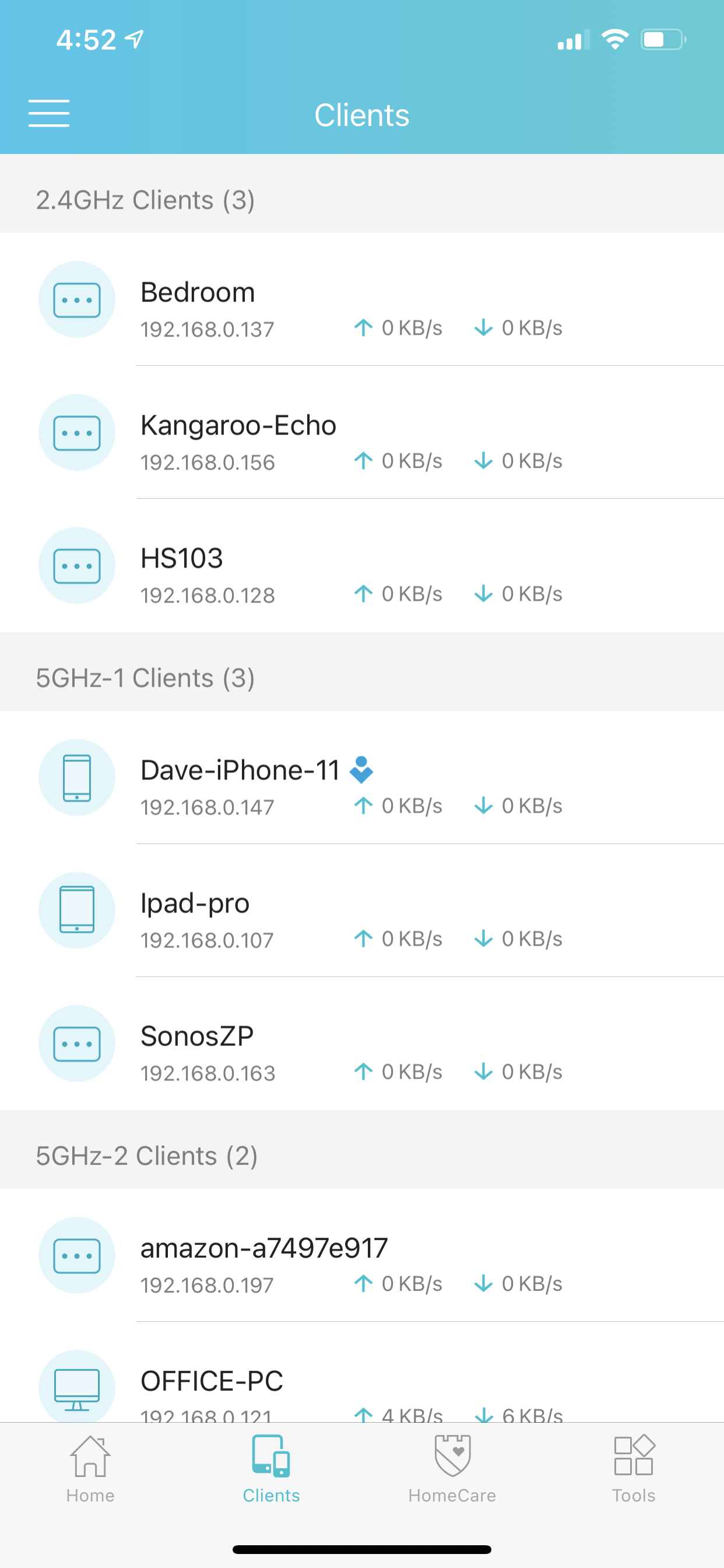The width and height of the screenshot is (724, 1568).
Task: Tap the Dave-iPhone-11 phone icon
Action: click(x=77, y=778)
